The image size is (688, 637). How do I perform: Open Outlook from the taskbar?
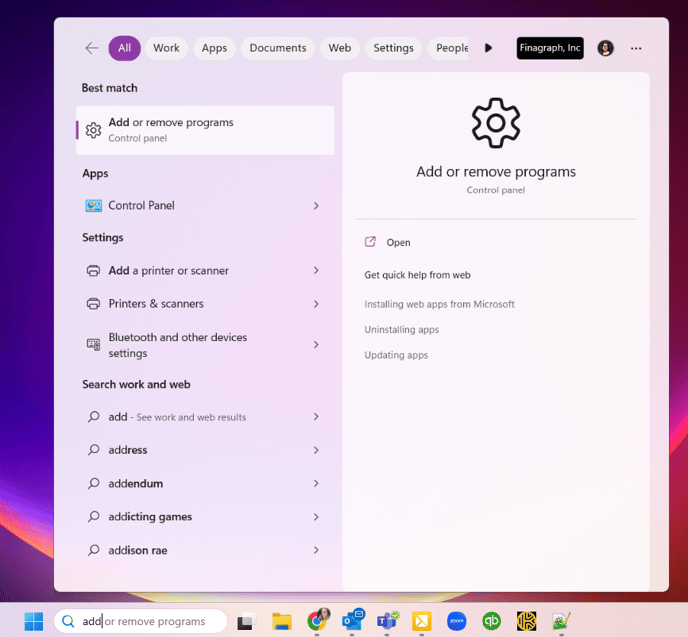coord(352,620)
